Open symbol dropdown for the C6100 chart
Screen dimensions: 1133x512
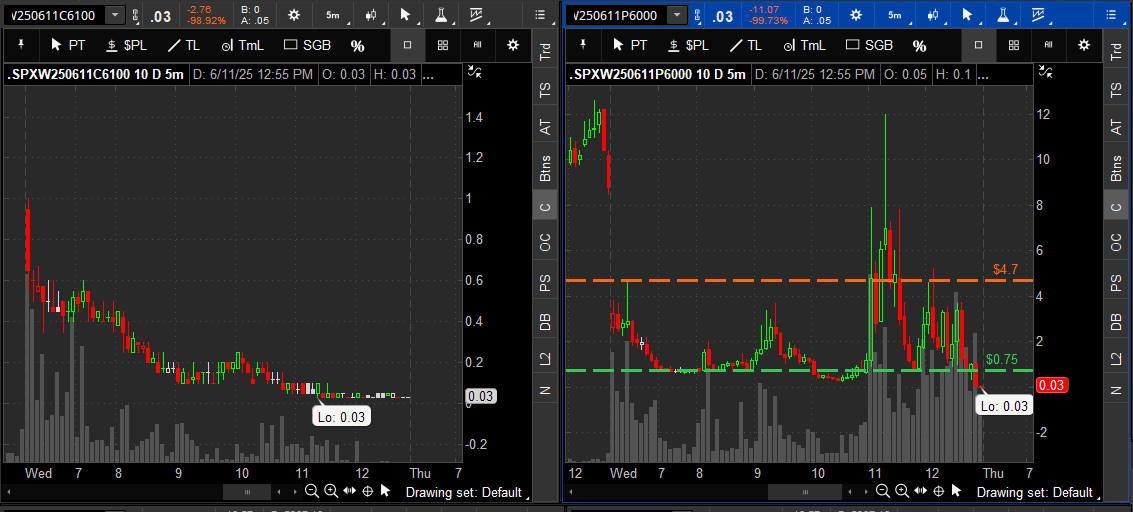tap(115, 15)
